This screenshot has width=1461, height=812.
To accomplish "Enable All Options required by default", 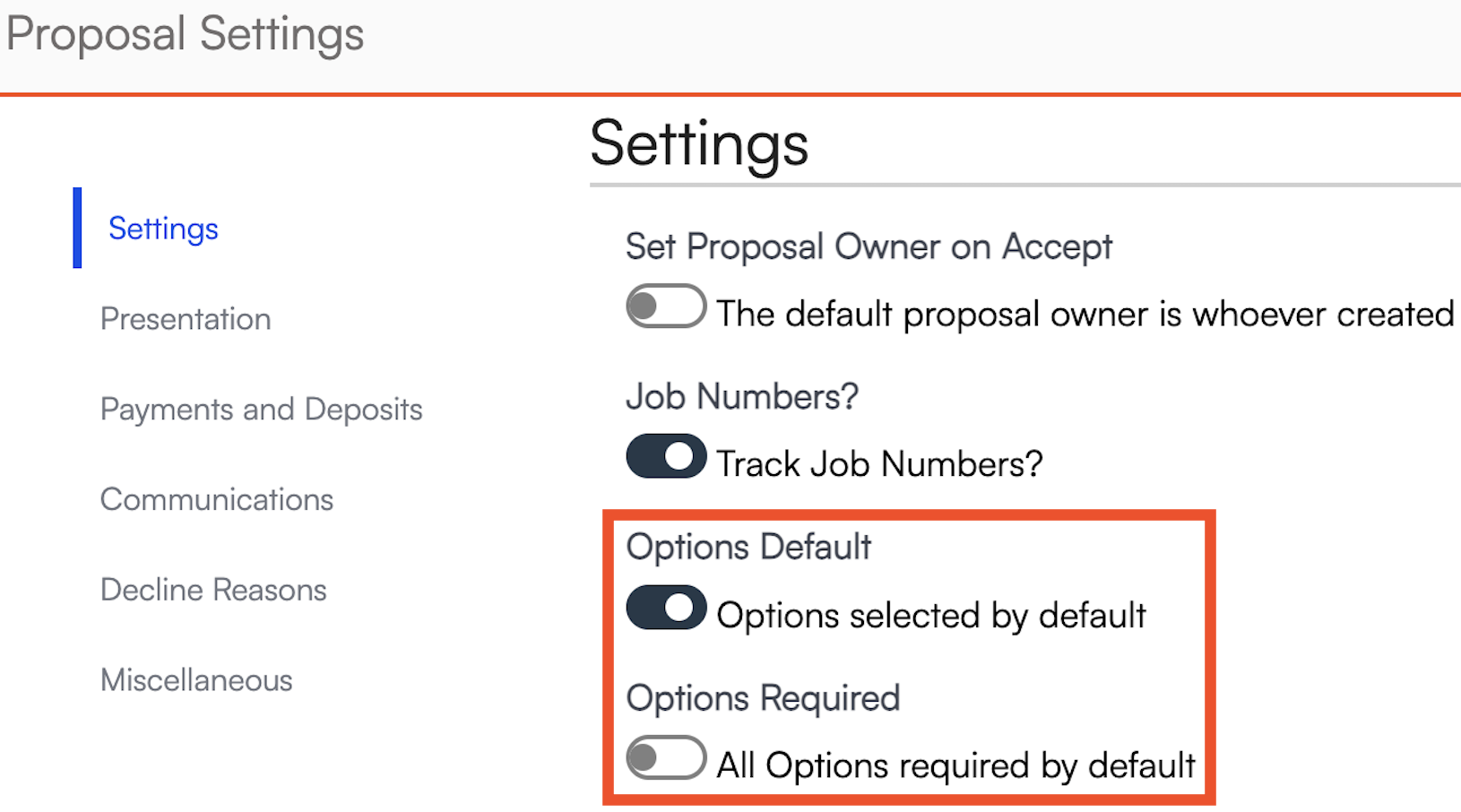I will [665, 758].
